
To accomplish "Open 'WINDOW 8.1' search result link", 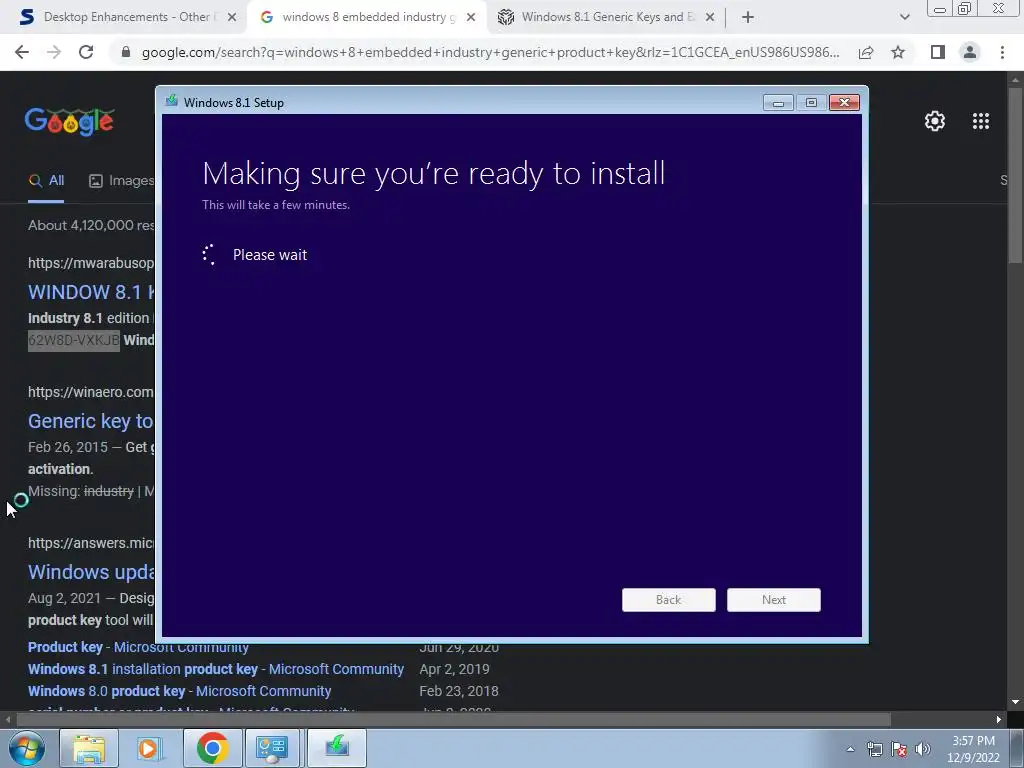I will [91, 292].
